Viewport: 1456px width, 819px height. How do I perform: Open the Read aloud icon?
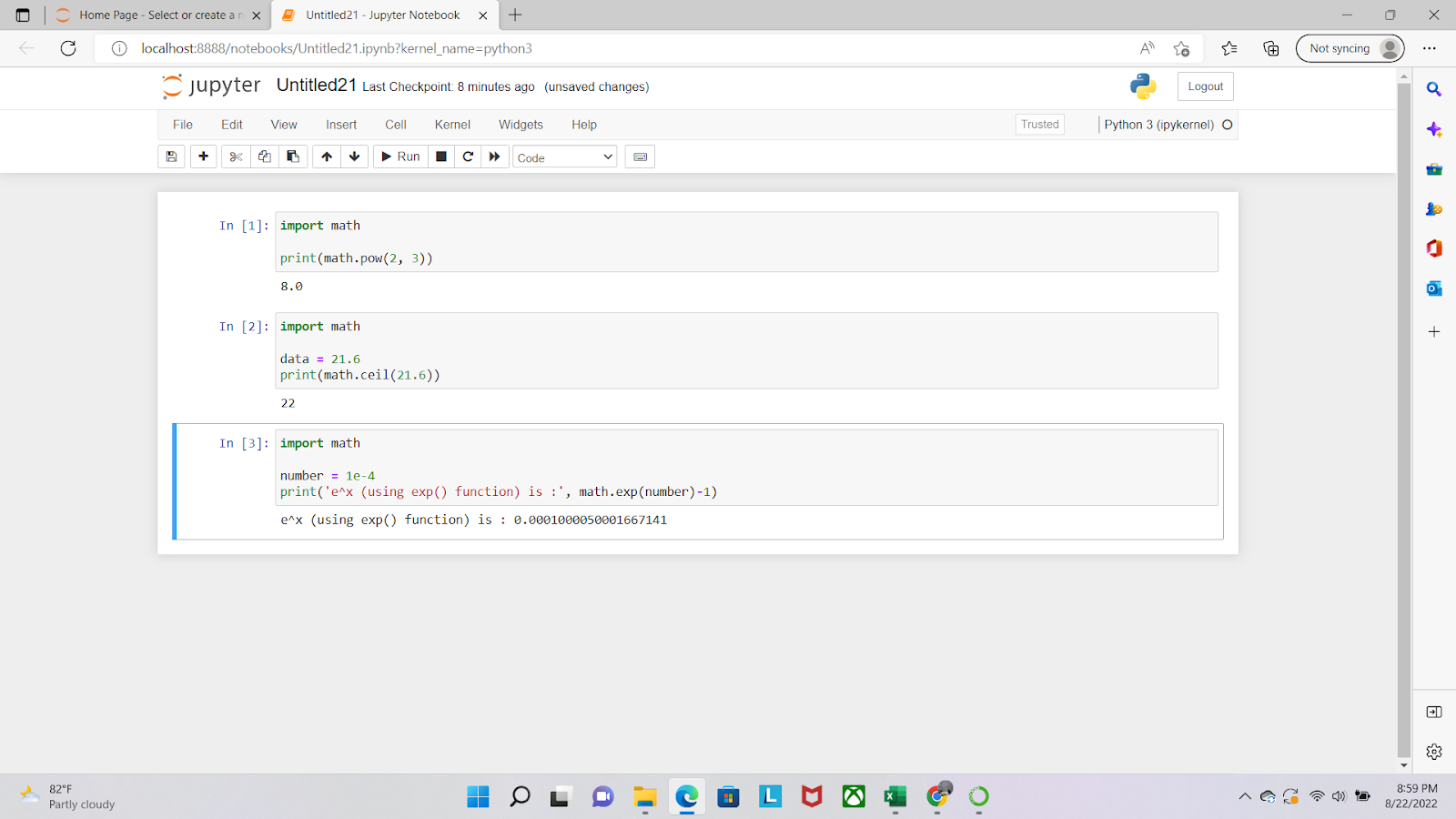pos(1147,48)
